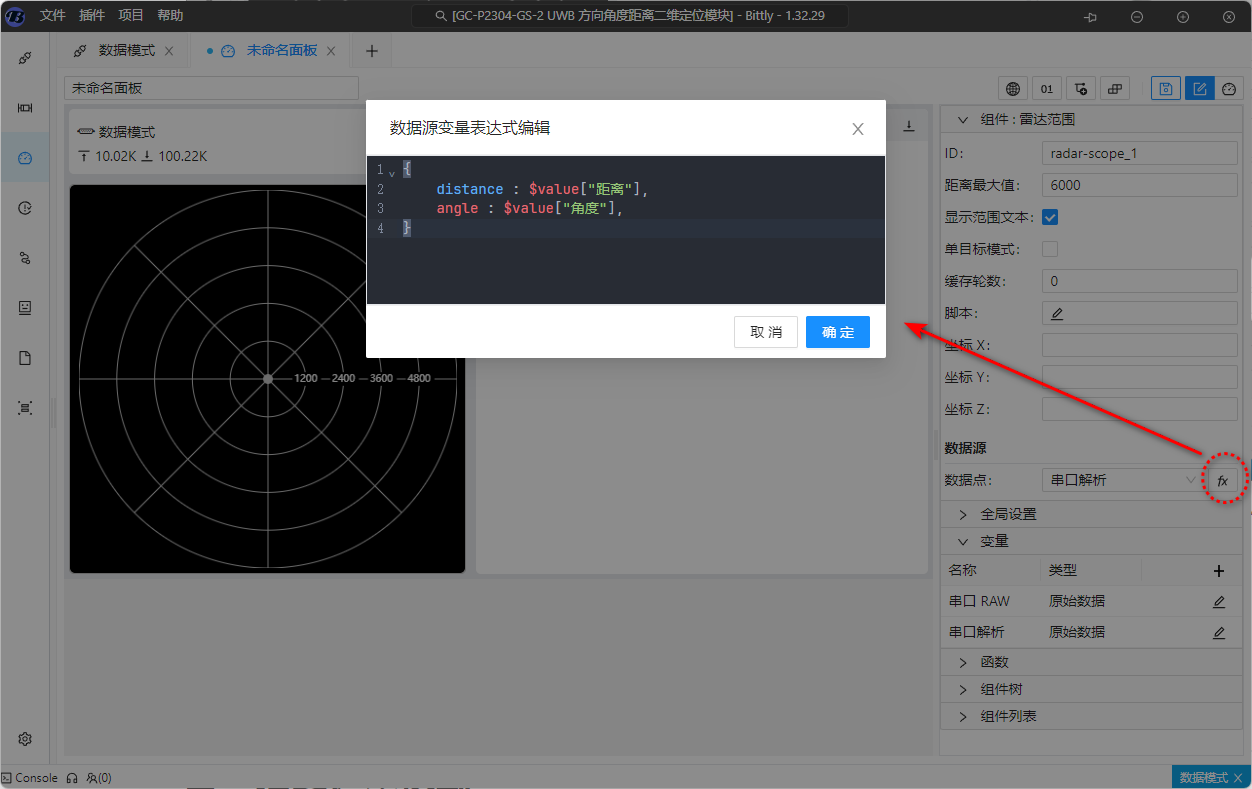The height and width of the screenshot is (789, 1252).
Task: Switch to the 数据模式 tab
Action: point(126,51)
